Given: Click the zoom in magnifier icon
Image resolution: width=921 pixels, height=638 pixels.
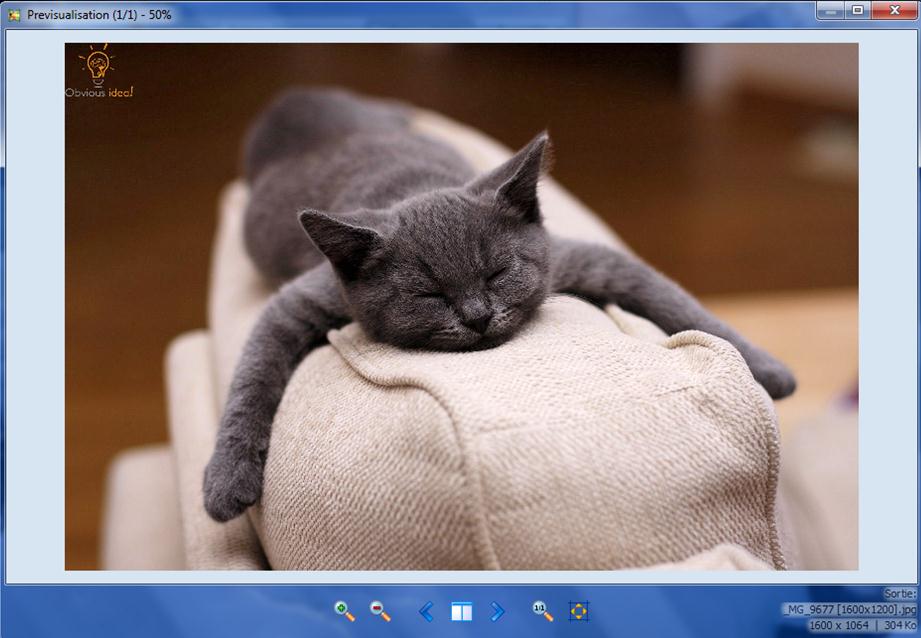Looking at the screenshot, I should [x=344, y=611].
